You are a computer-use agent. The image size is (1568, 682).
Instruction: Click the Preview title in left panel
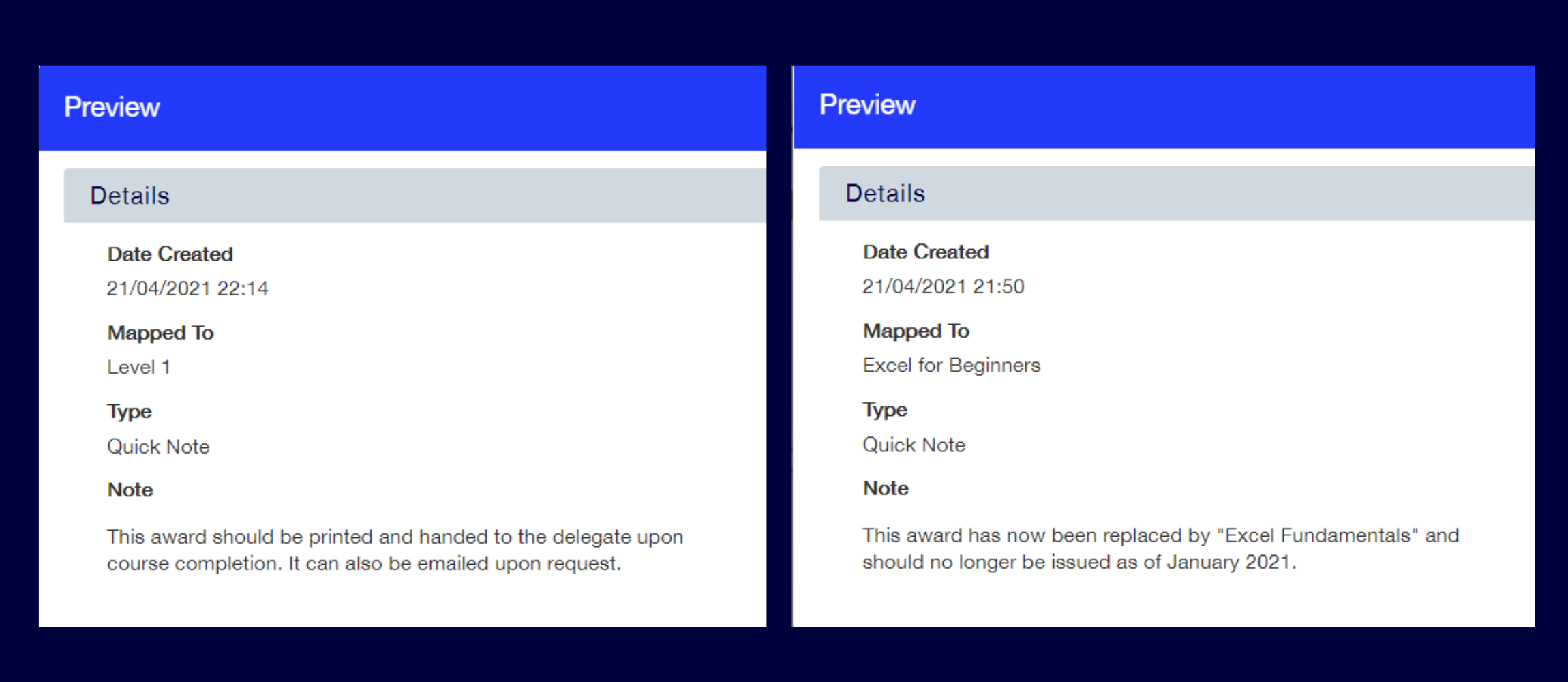click(112, 108)
